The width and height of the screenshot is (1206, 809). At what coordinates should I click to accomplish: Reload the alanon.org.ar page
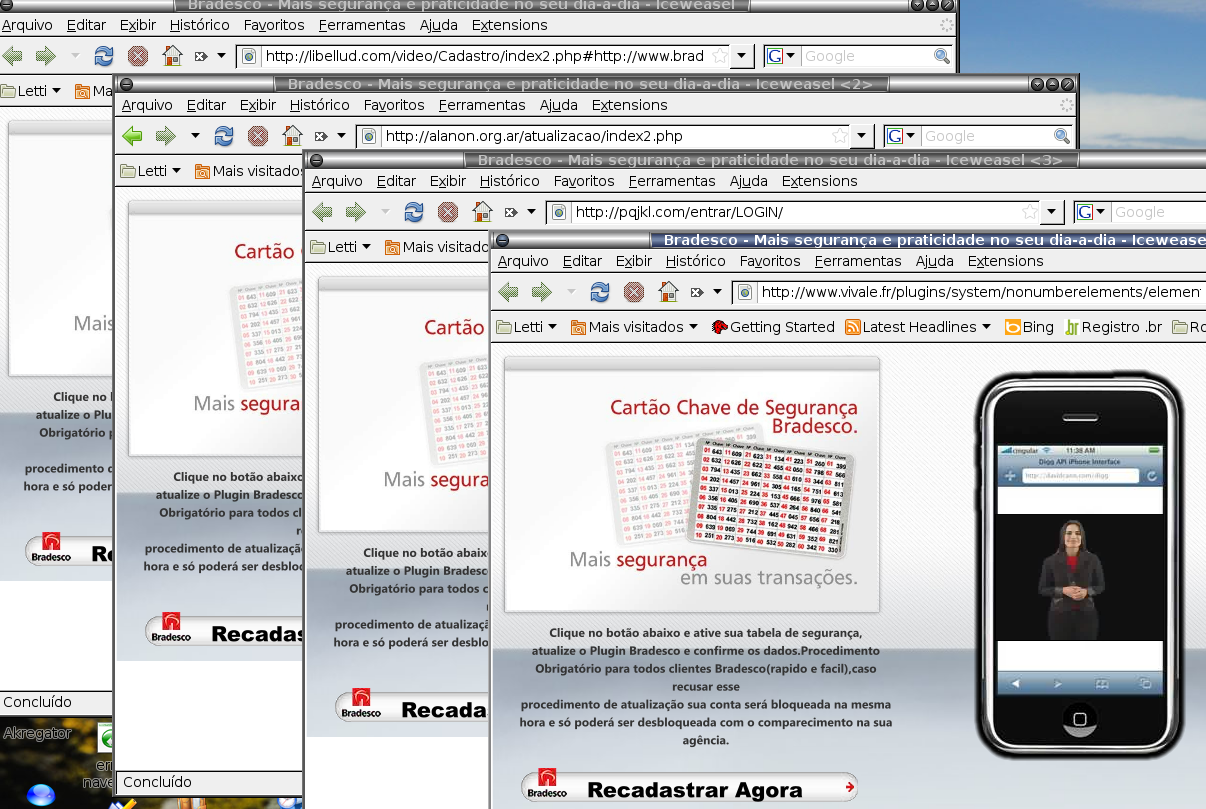coord(224,136)
